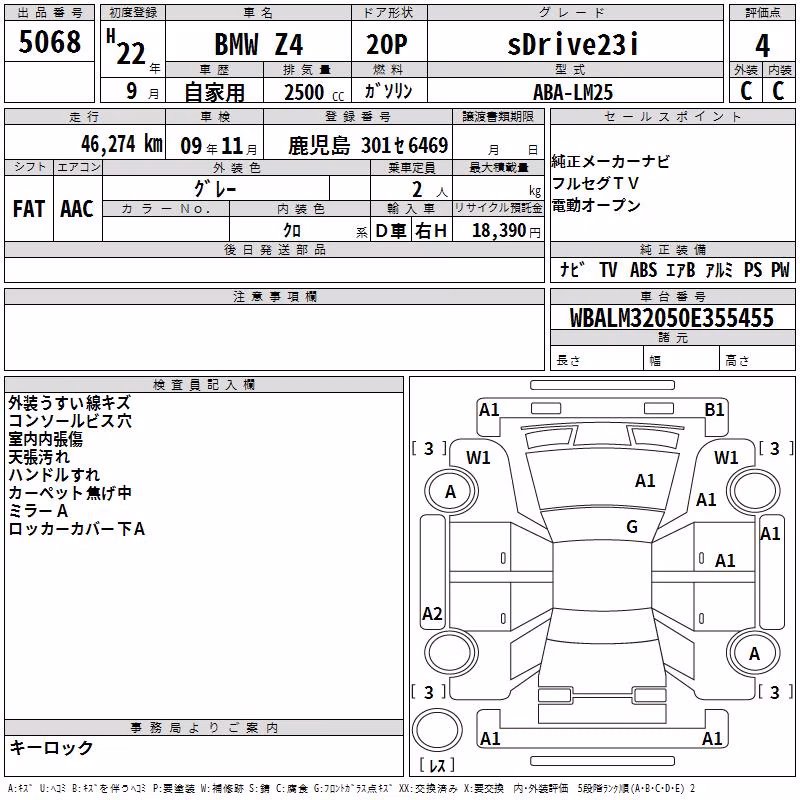
Task: Click inspector note 室内内張傷
Action: tap(45, 439)
